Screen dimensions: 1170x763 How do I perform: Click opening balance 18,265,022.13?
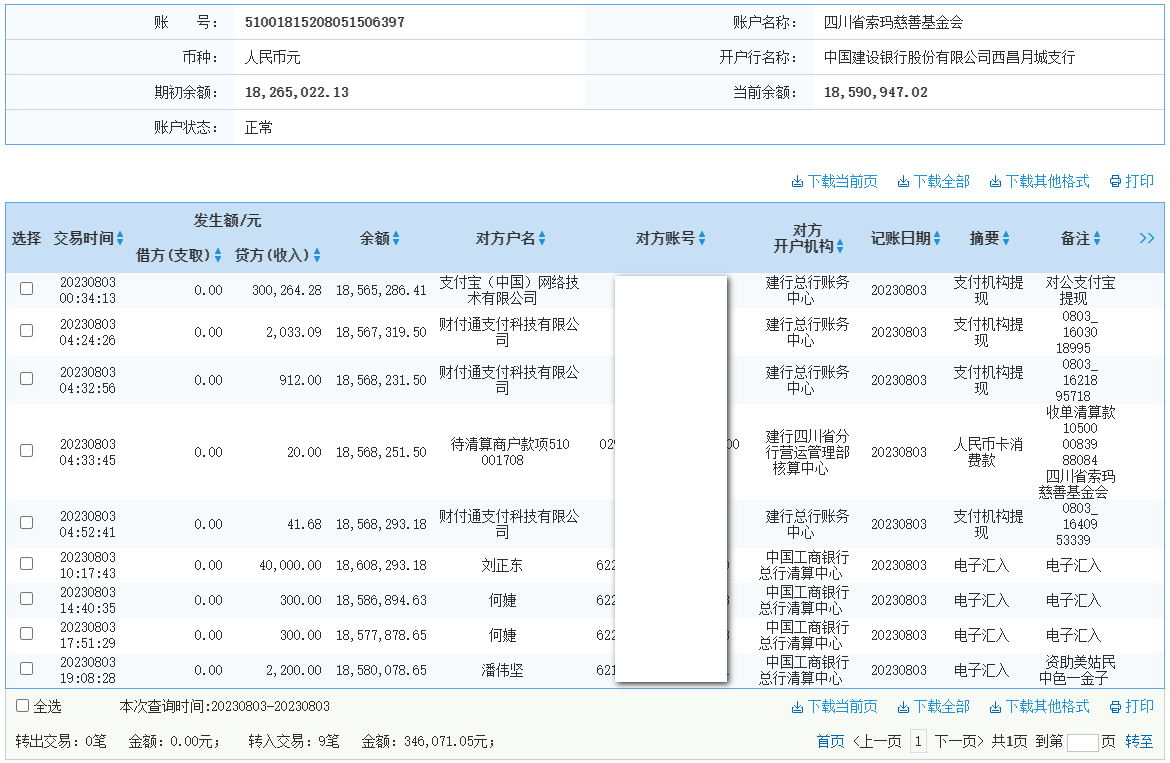[x=297, y=92]
